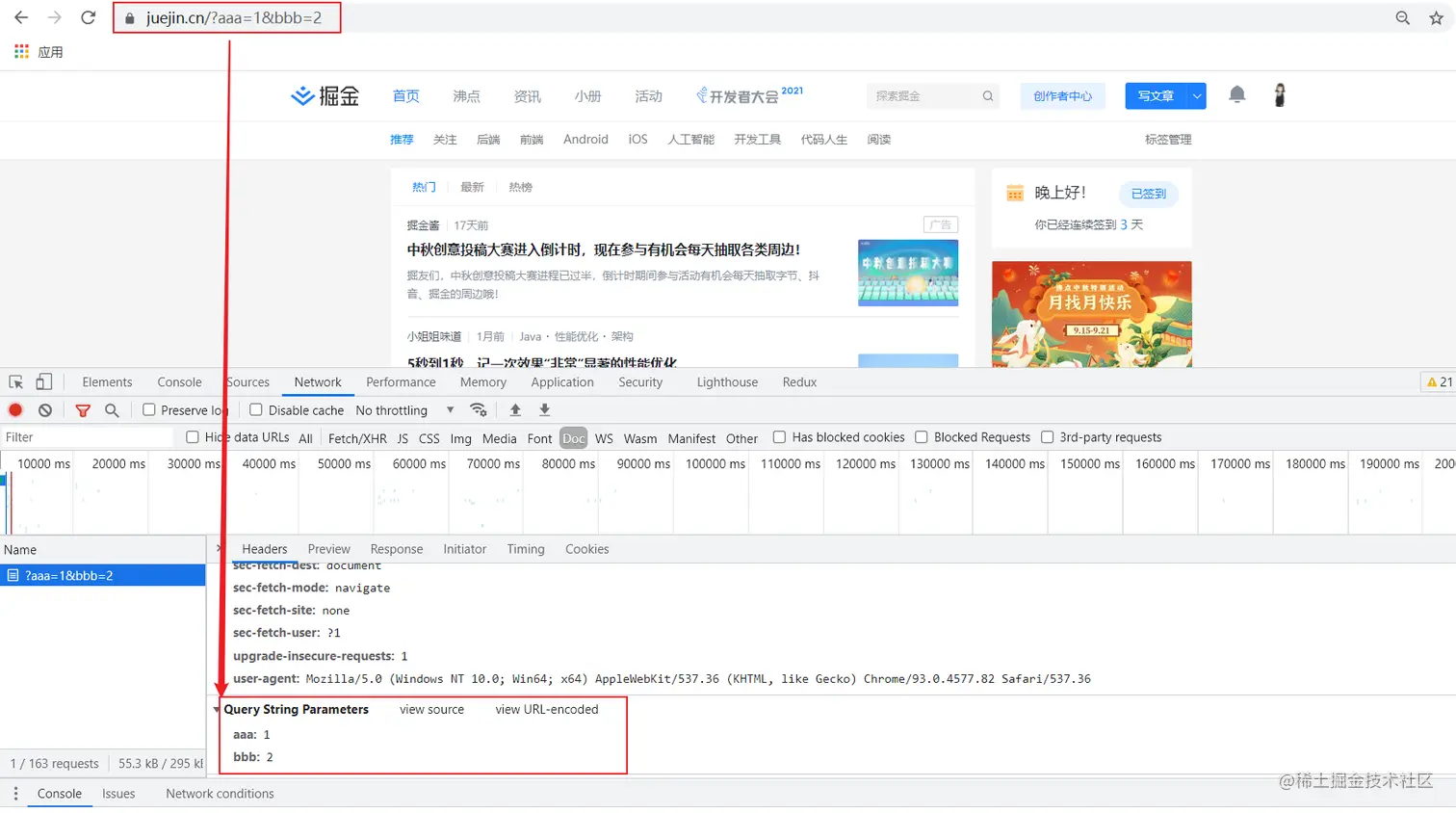Select the 后端 category
1456x813 pixels.
tap(488, 140)
